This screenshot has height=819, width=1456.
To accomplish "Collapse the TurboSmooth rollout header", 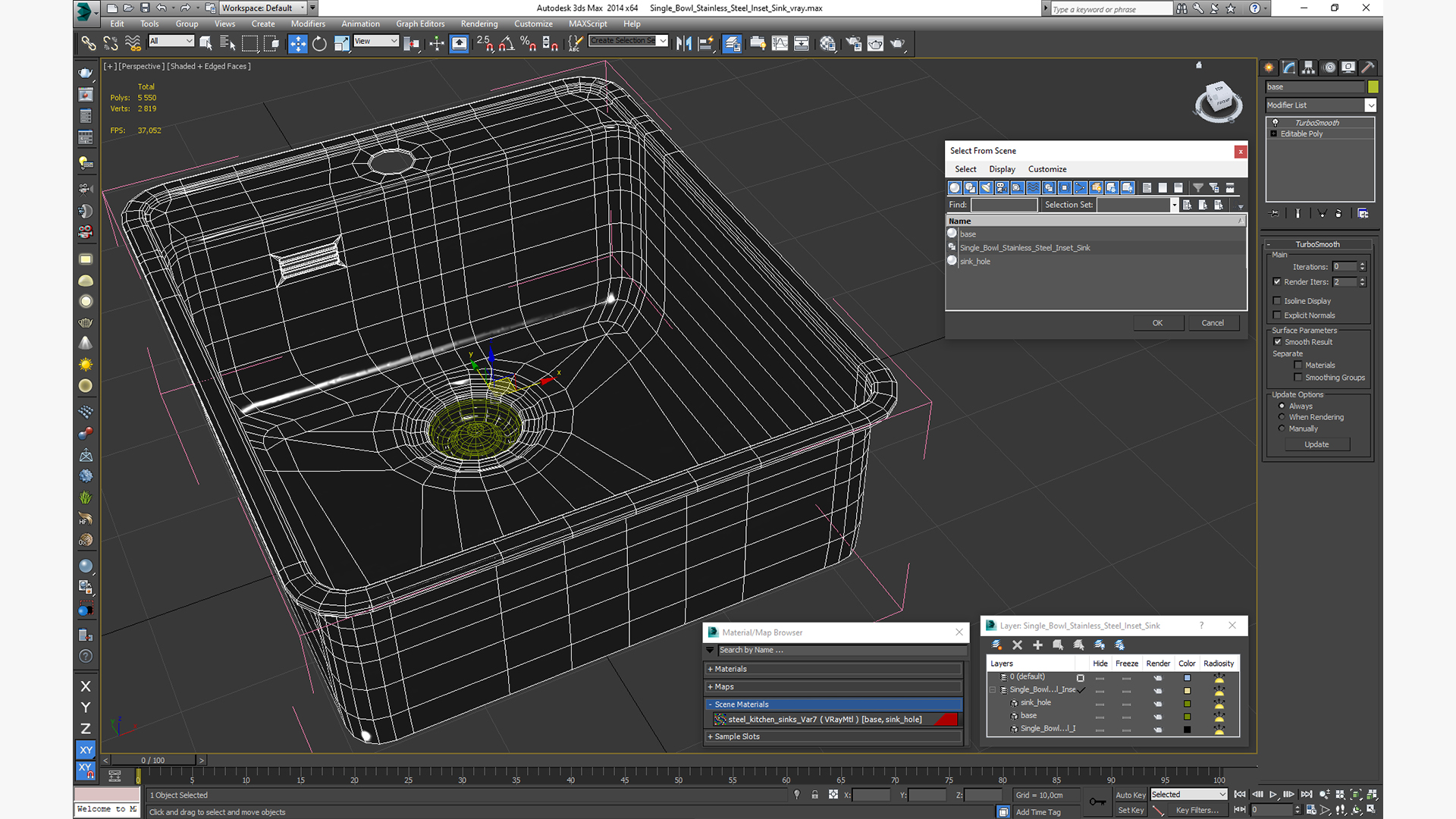I will pos(1317,244).
